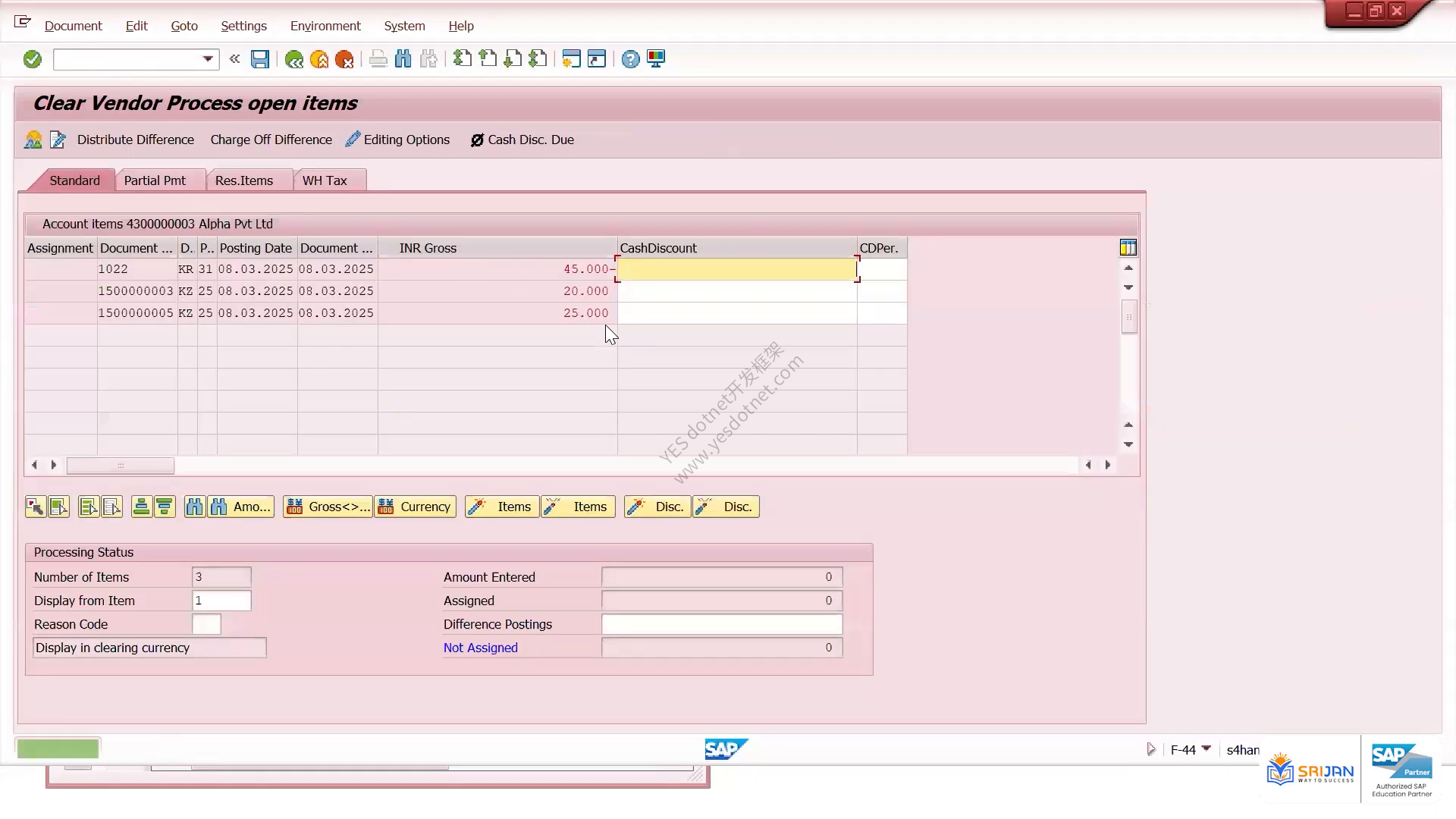Screen dimensions: 1456x819
Task: Expand the F-44 status bar dropdown
Action: pos(1207,749)
